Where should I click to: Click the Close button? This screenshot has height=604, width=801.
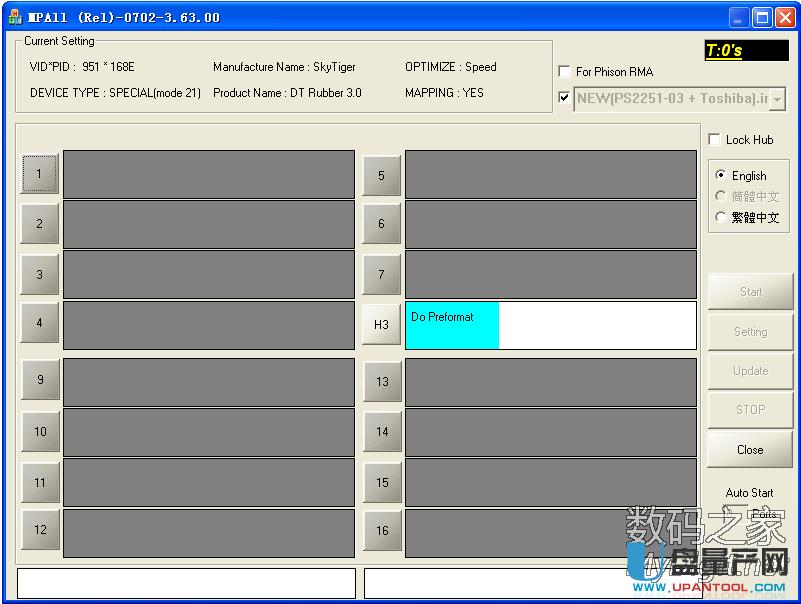[x=749, y=449]
